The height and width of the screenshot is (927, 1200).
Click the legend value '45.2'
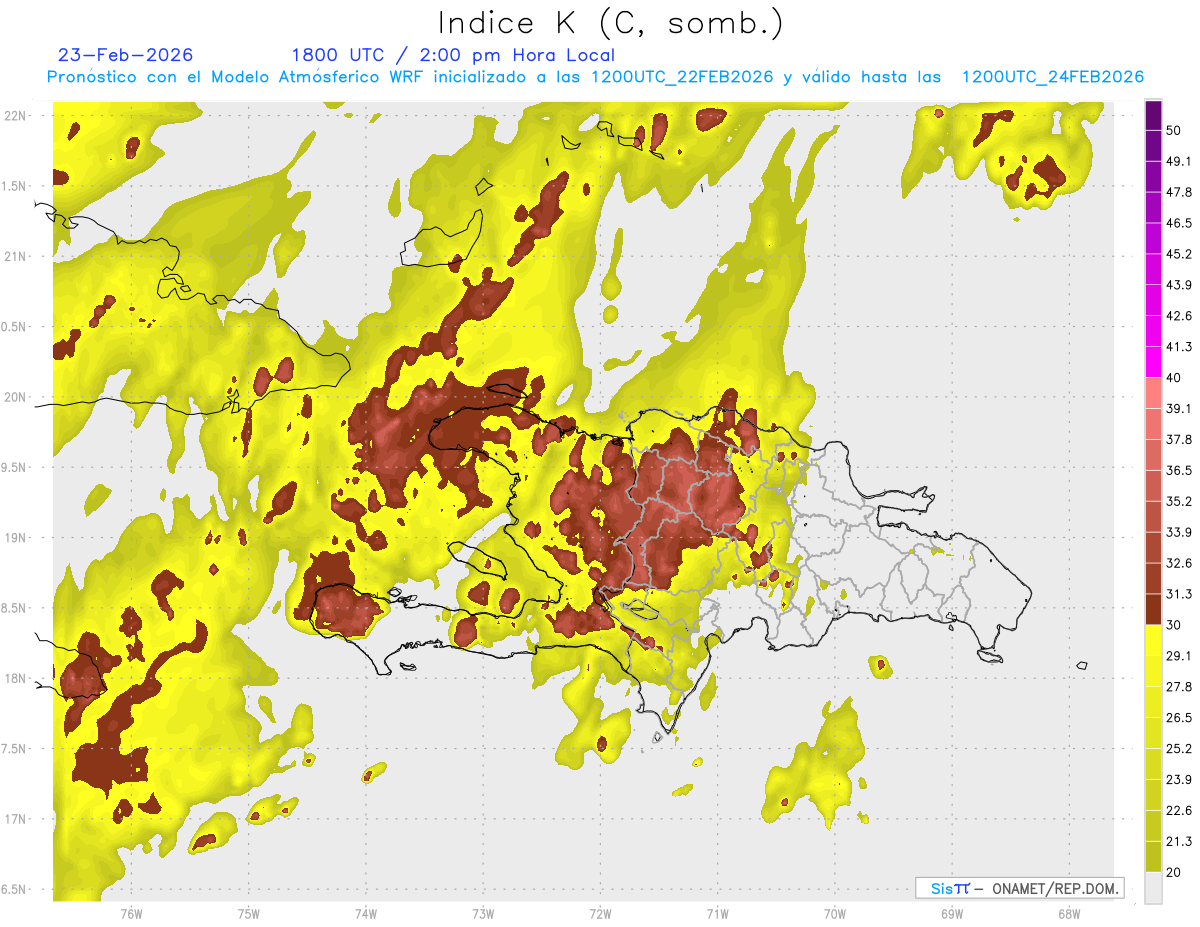coord(1179,254)
